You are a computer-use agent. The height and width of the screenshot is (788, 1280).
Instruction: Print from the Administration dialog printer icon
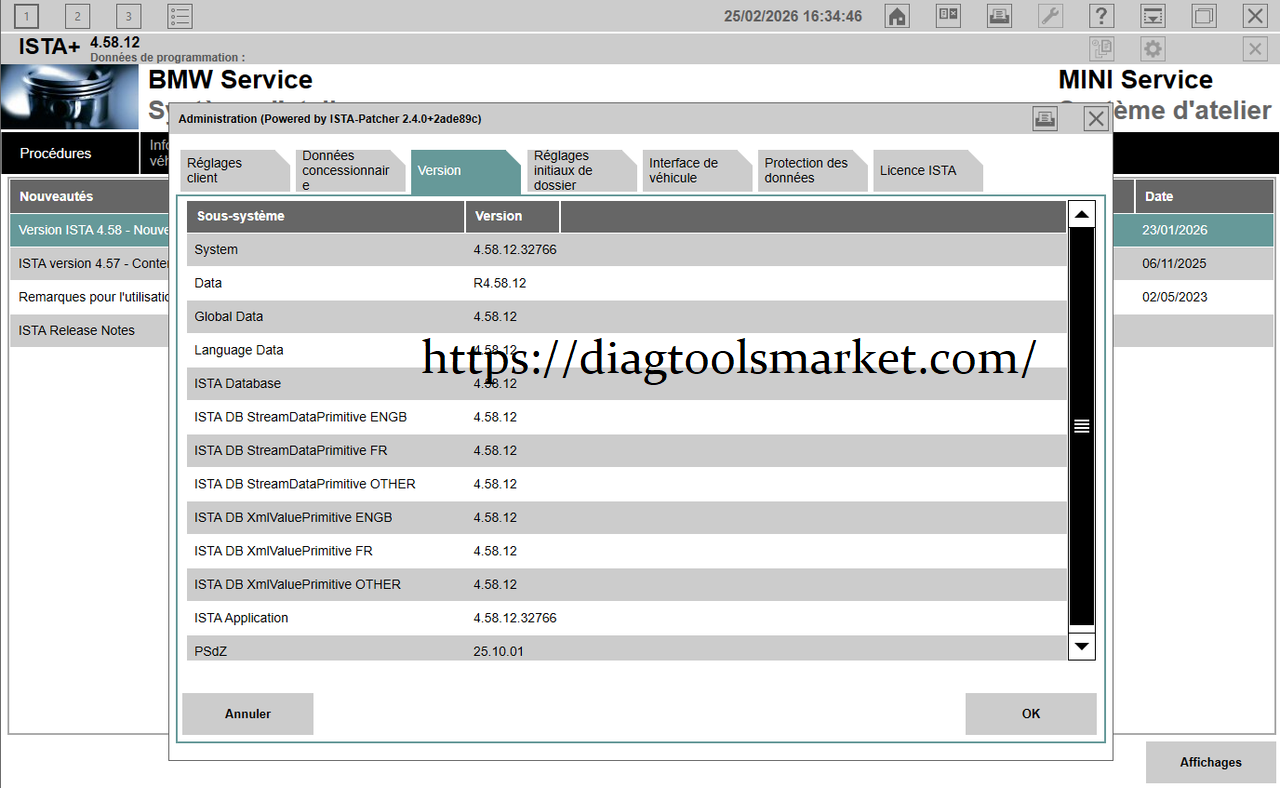click(x=1045, y=119)
